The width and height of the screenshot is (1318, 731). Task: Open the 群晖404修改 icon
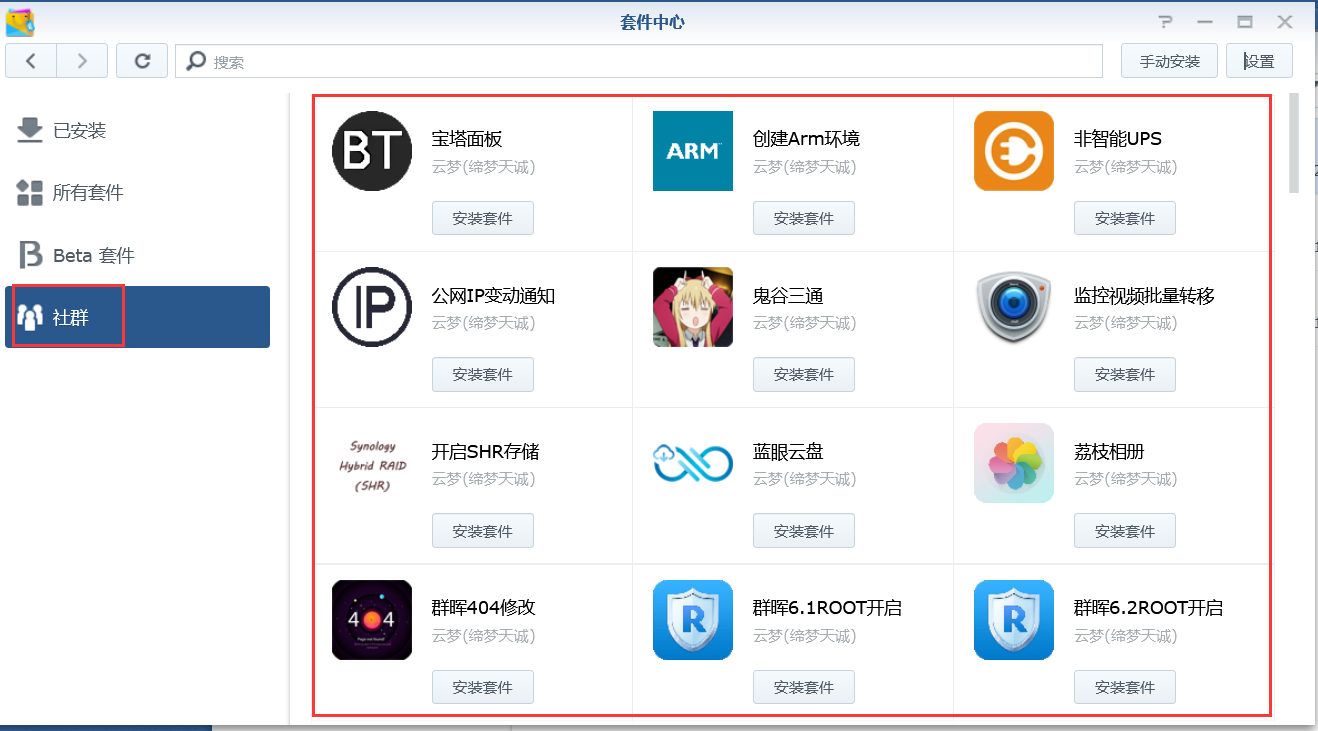(x=371, y=620)
